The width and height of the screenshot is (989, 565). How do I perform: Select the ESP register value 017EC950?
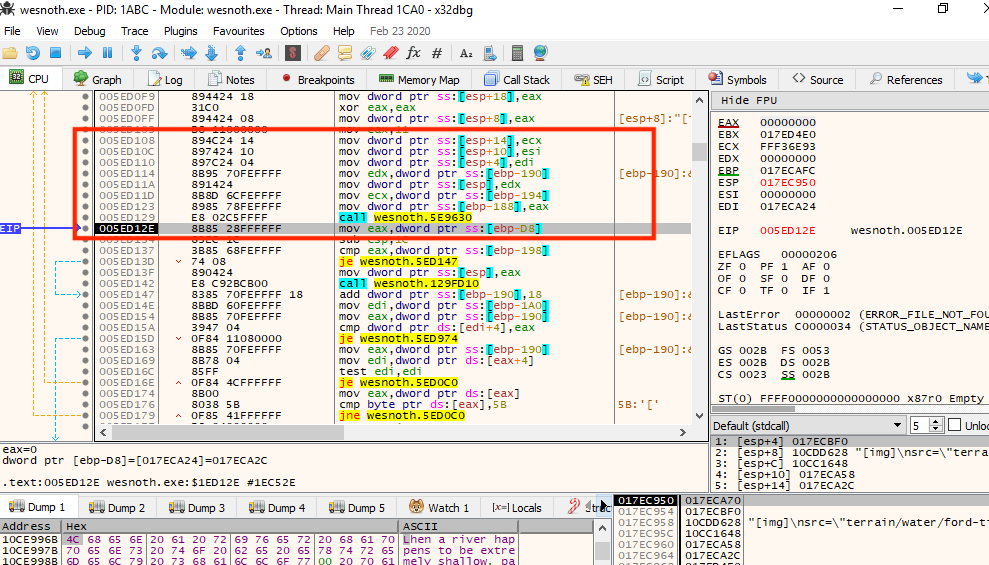coord(788,183)
